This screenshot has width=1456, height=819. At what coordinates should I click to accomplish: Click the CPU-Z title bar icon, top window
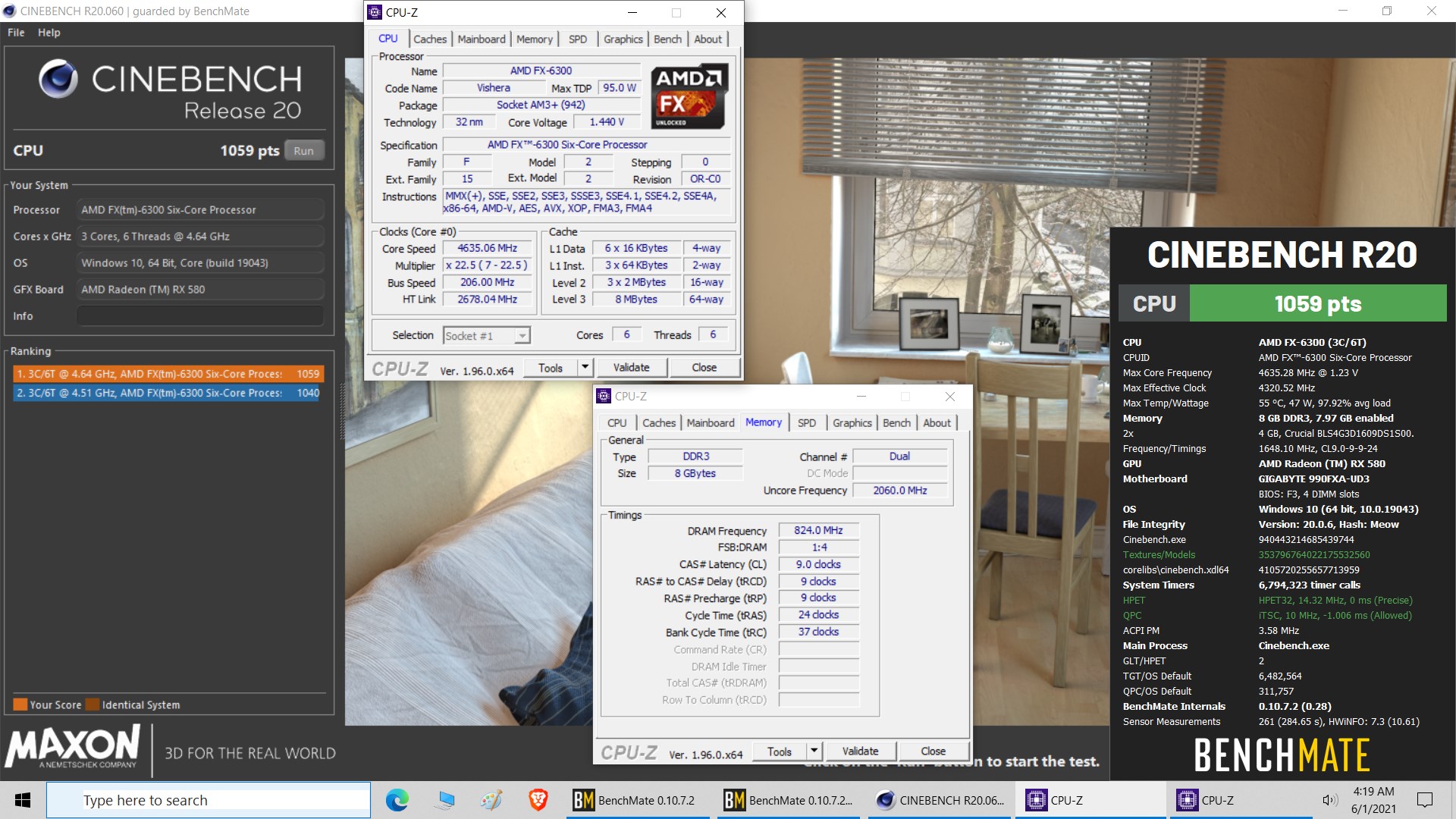coord(375,12)
